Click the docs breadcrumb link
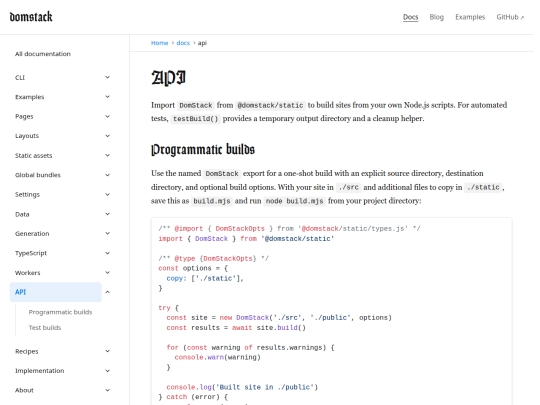Image resolution: width=540 pixels, height=405 pixels. pyautogui.click(x=183, y=43)
